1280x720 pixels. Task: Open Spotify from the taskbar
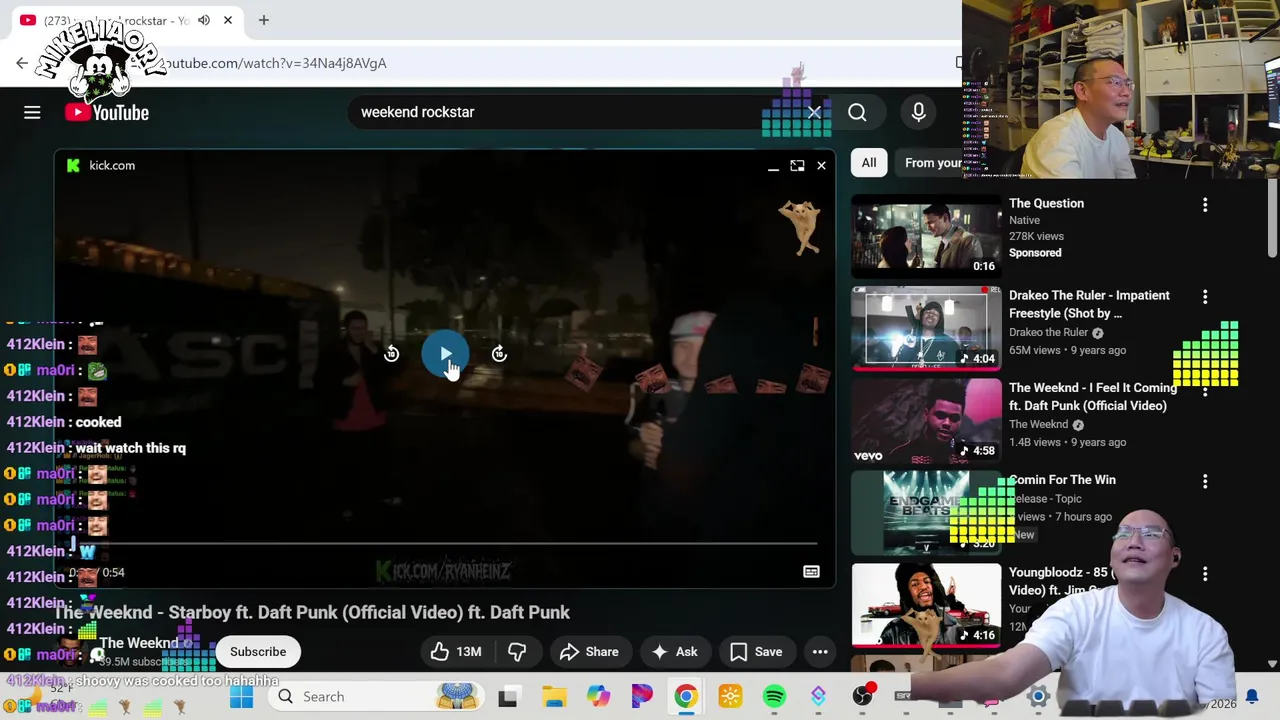774,697
